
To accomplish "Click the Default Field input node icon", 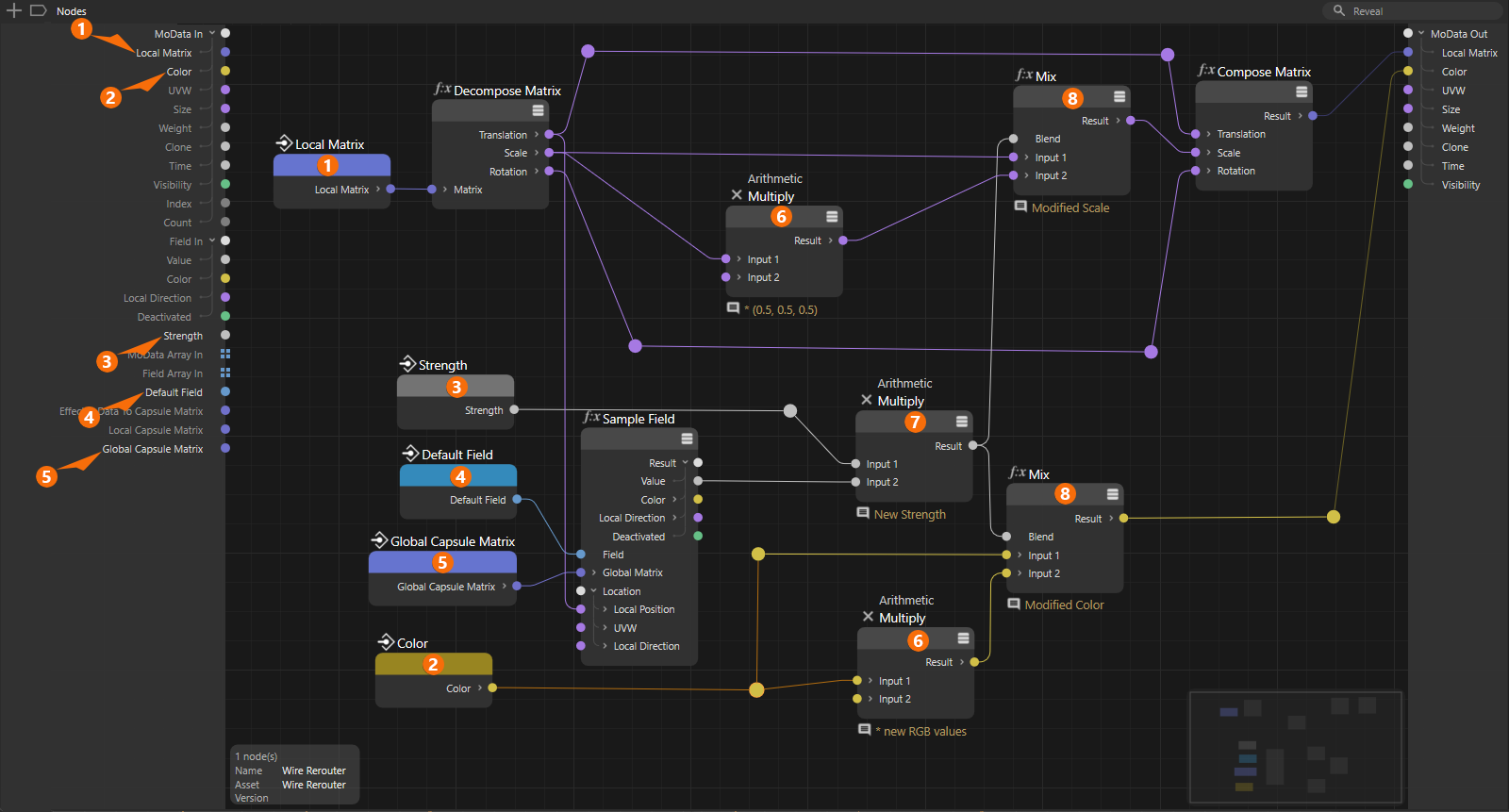I will 410,454.
